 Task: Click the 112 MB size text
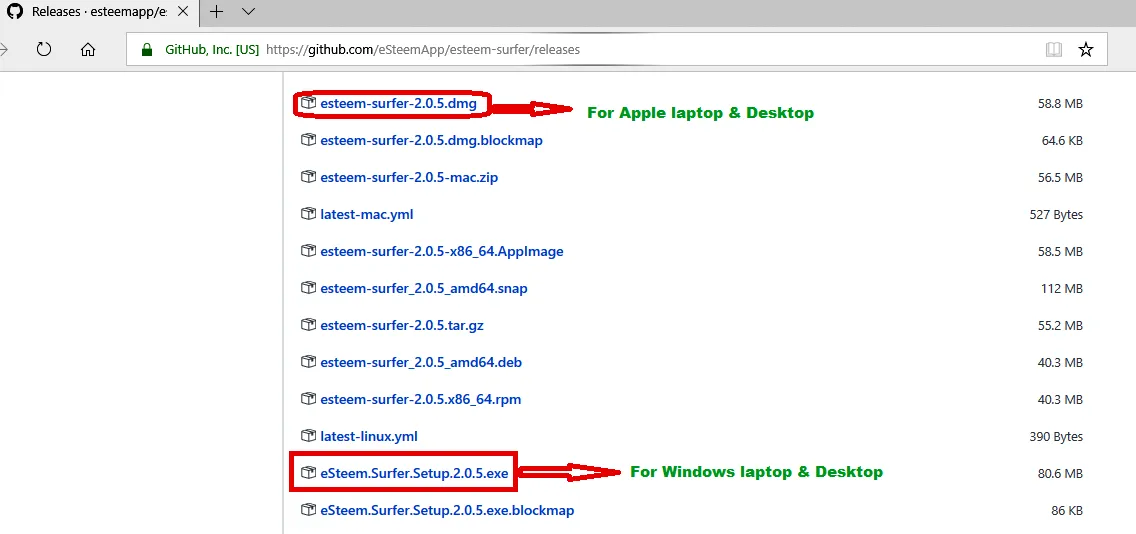pyautogui.click(x=1062, y=288)
